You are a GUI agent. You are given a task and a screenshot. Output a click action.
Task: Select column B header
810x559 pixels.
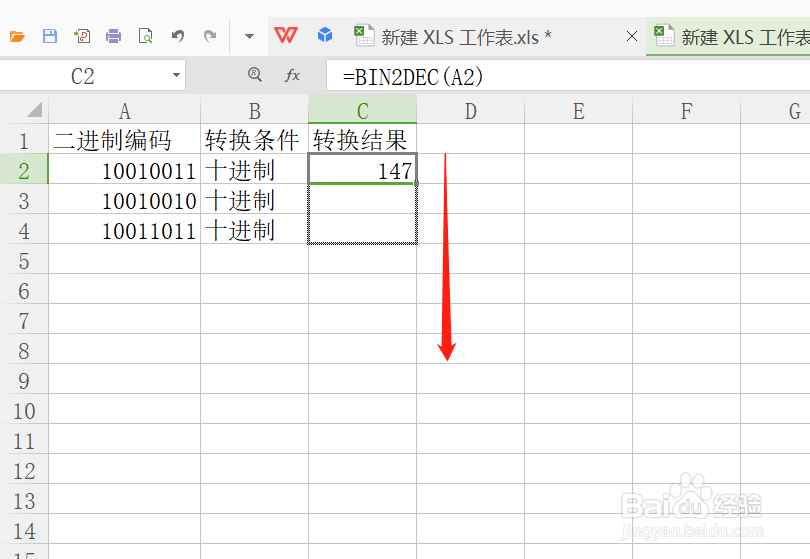pos(255,111)
